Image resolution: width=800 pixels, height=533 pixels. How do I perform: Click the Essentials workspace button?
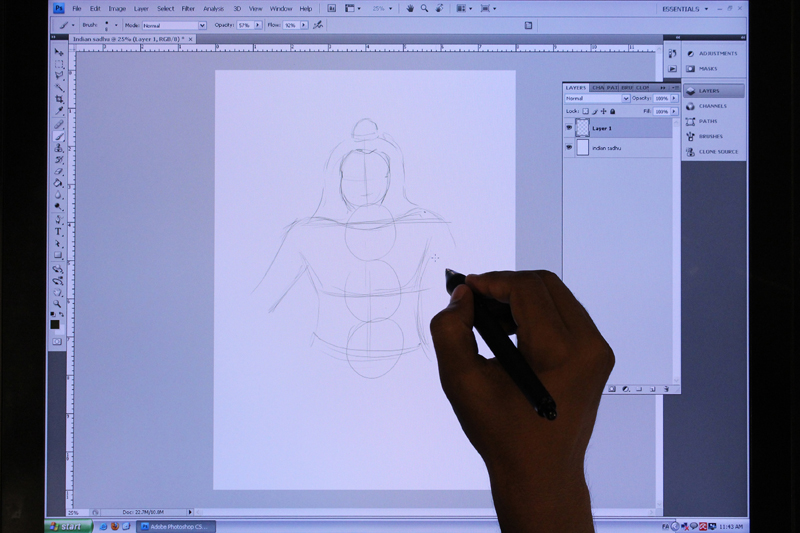[x=686, y=9]
